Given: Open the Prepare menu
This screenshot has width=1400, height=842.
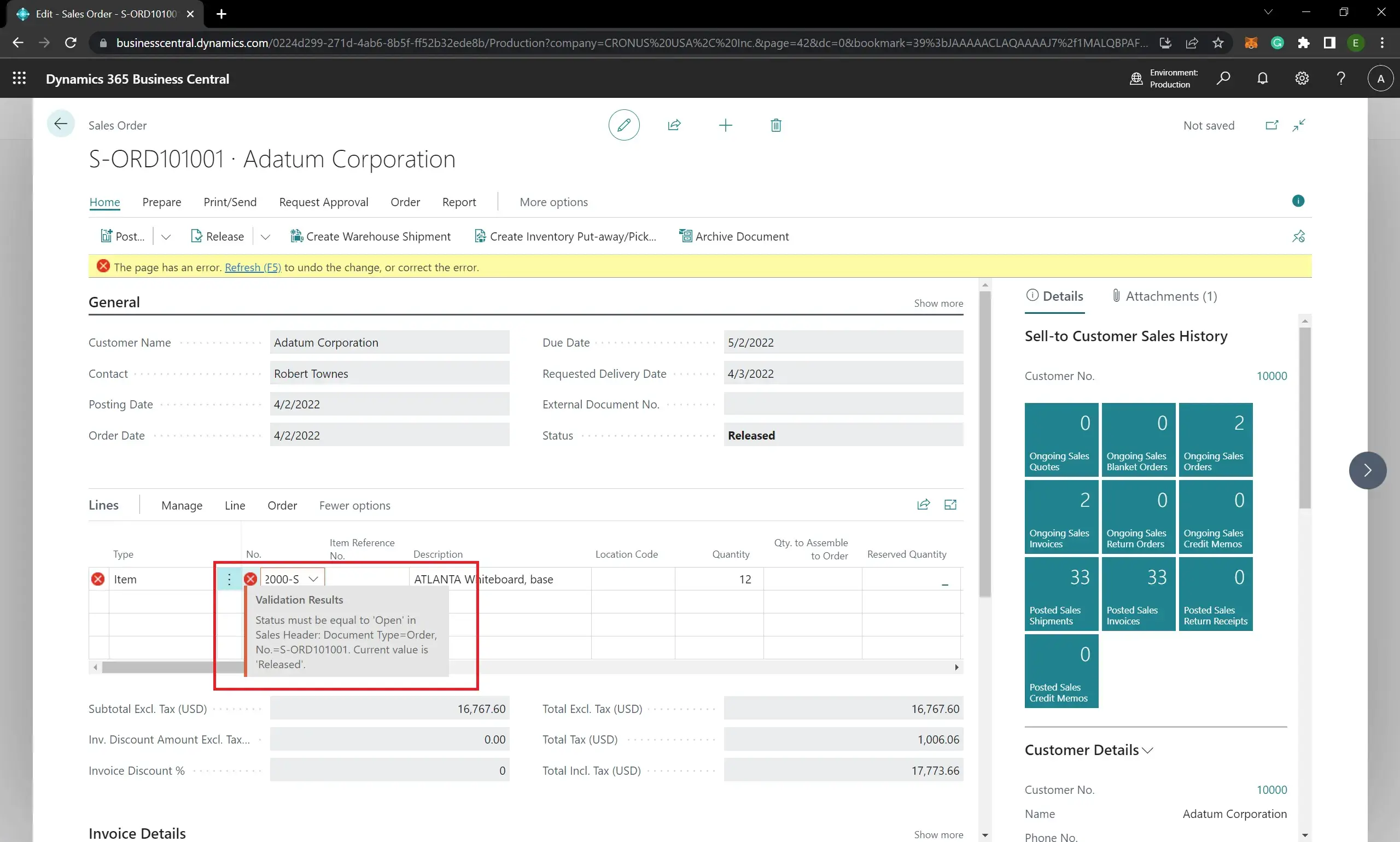Looking at the screenshot, I should (x=162, y=202).
